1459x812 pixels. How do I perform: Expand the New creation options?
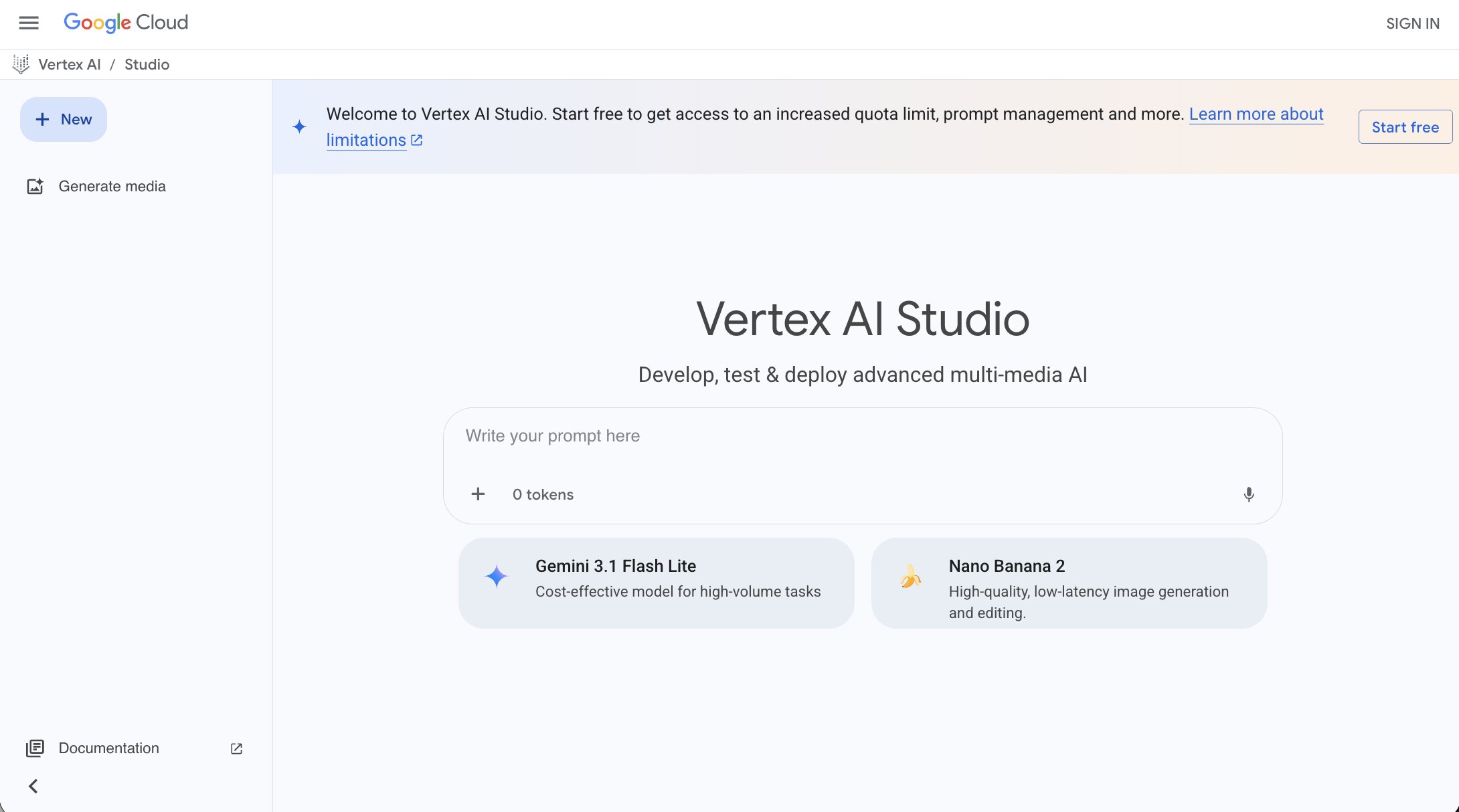(x=63, y=119)
